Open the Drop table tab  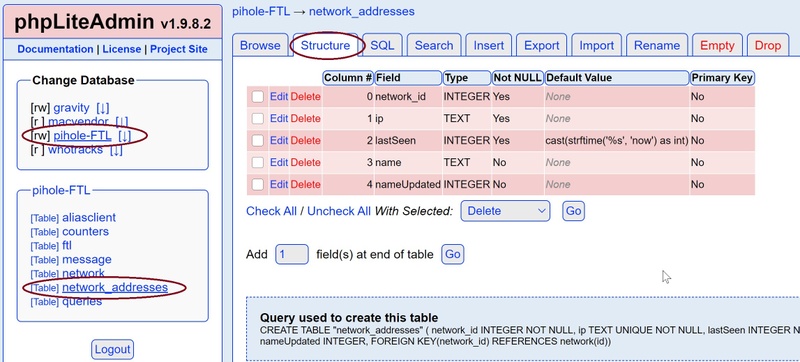tap(768, 45)
